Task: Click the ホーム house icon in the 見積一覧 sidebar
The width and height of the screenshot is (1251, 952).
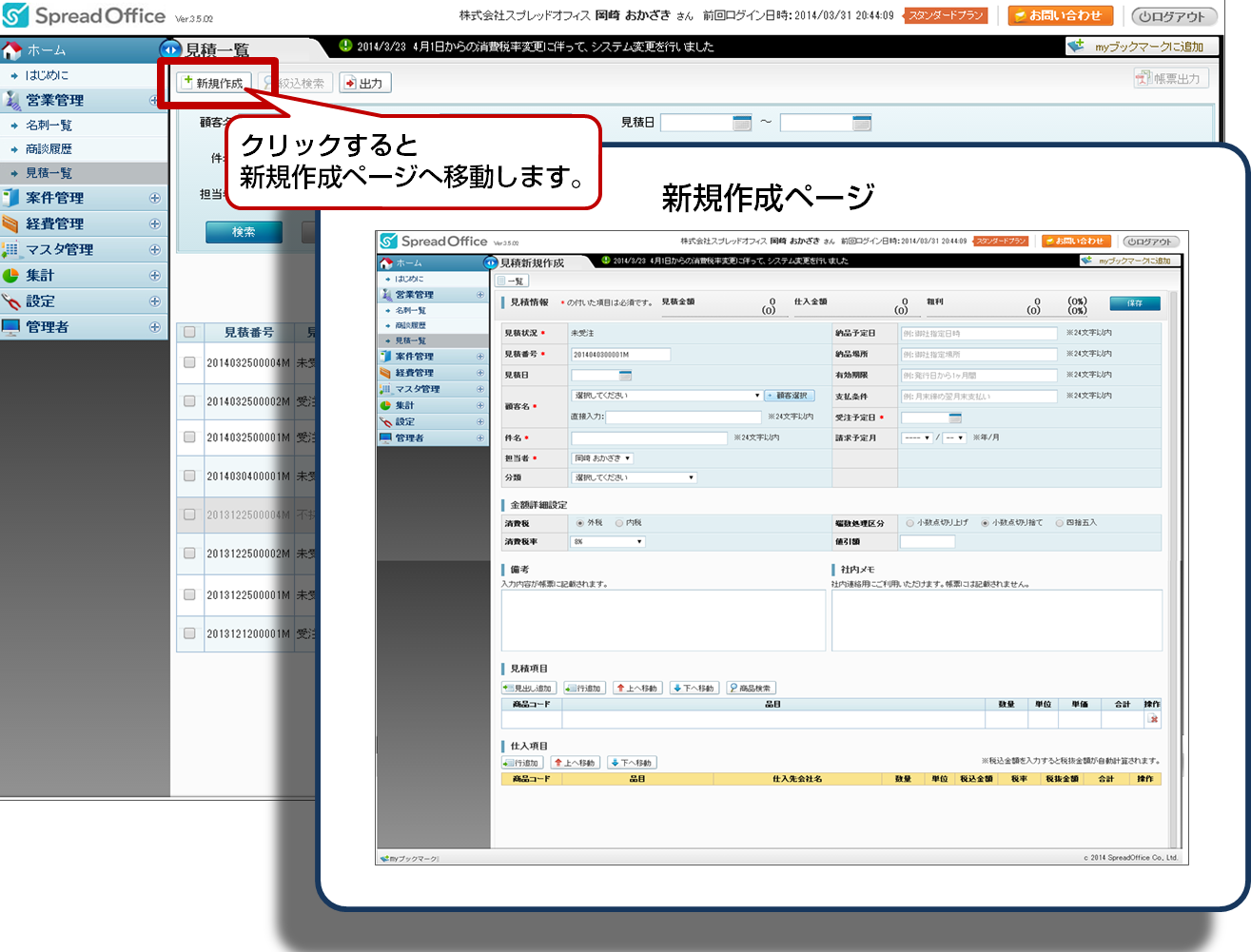Action: coord(12,50)
